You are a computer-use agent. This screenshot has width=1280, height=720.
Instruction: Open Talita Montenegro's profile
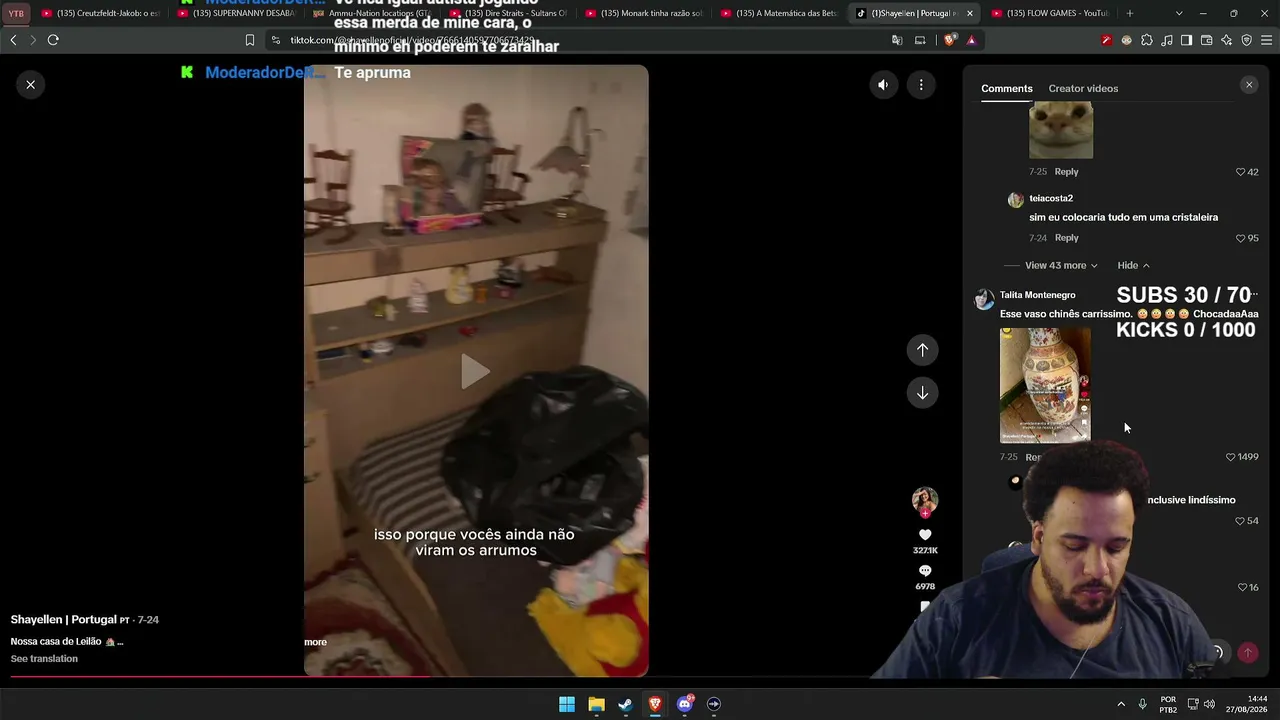[1038, 295]
